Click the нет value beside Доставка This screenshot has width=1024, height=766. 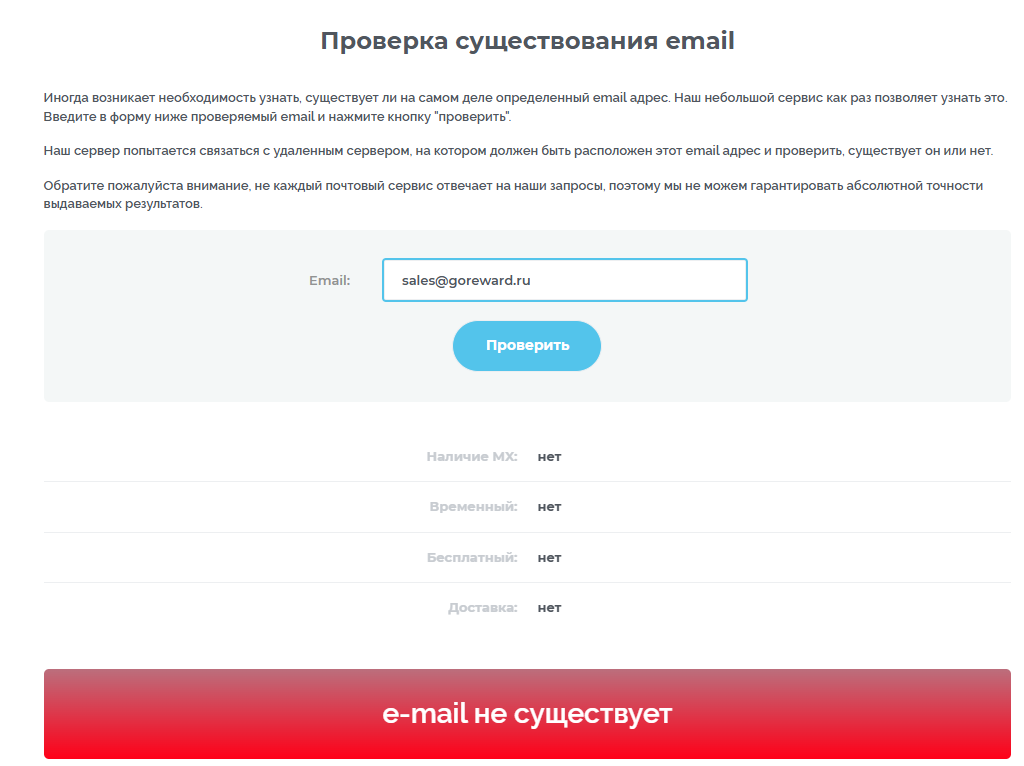coord(549,608)
